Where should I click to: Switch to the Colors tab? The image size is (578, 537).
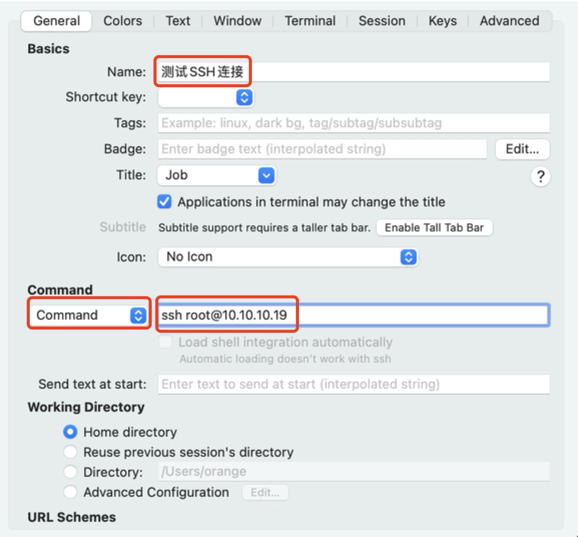pos(123,21)
